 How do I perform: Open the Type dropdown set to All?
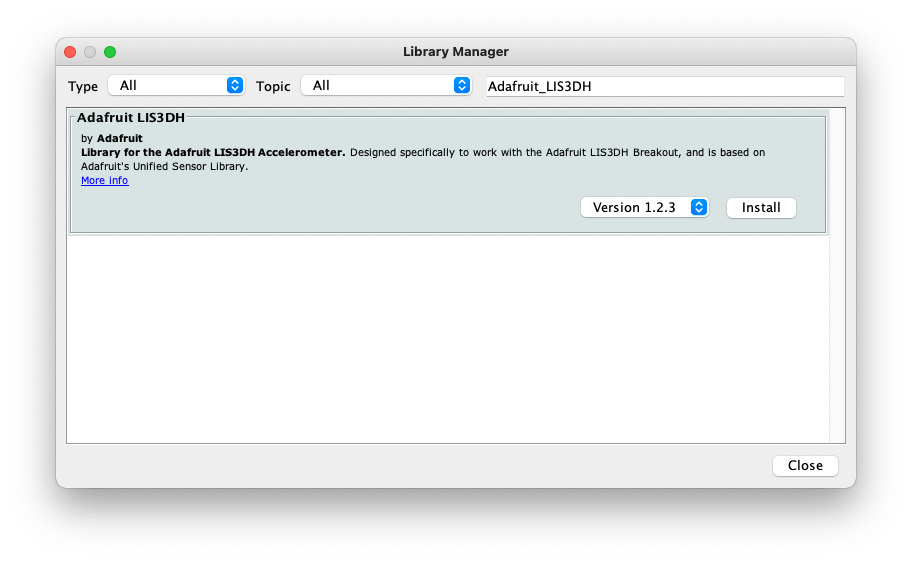click(x=176, y=86)
